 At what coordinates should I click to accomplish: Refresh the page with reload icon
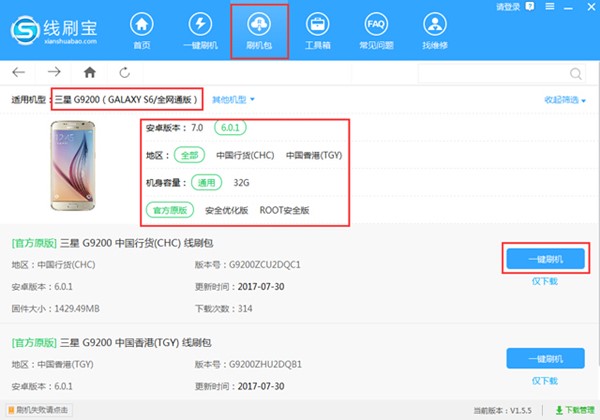pos(125,72)
